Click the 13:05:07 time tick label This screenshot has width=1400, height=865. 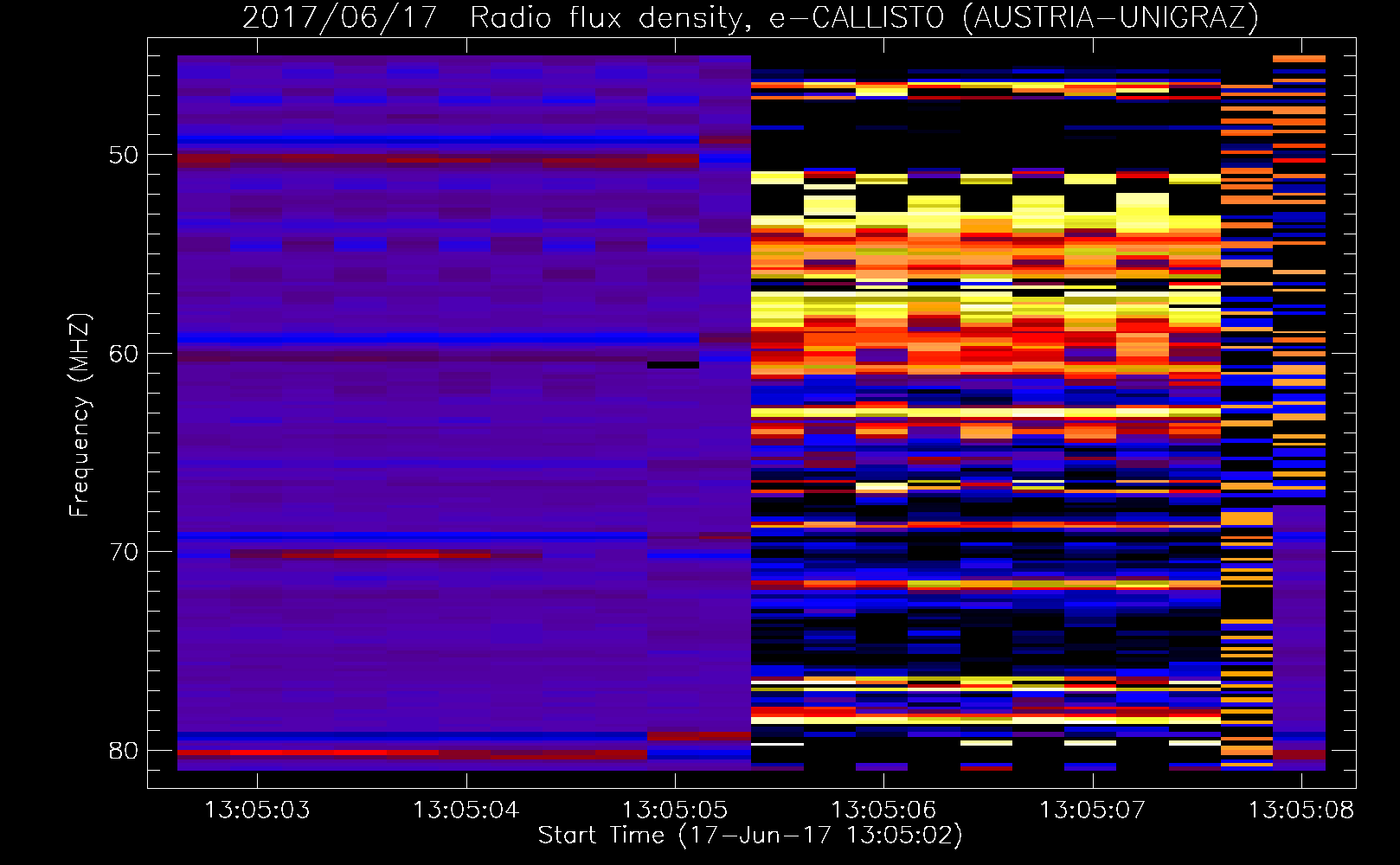tap(1092, 811)
